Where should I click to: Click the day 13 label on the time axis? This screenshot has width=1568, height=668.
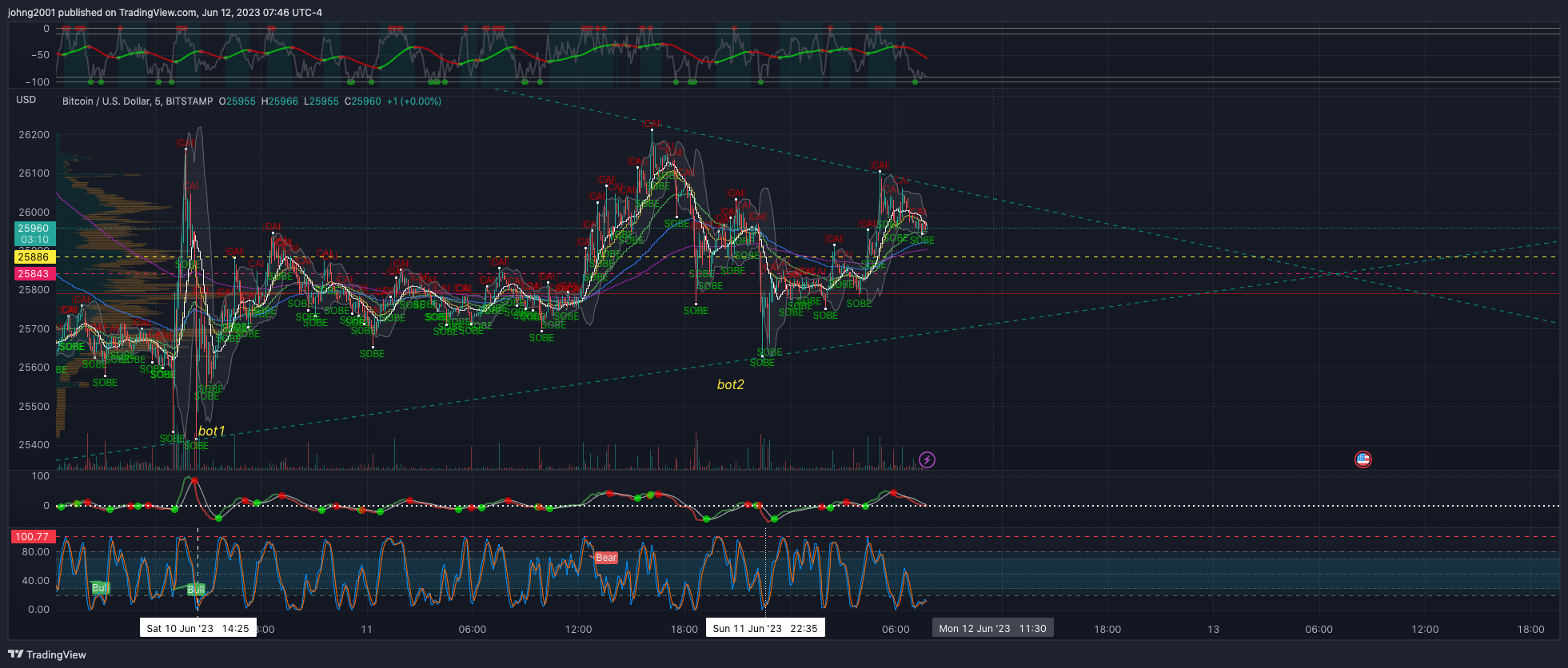[1213, 630]
